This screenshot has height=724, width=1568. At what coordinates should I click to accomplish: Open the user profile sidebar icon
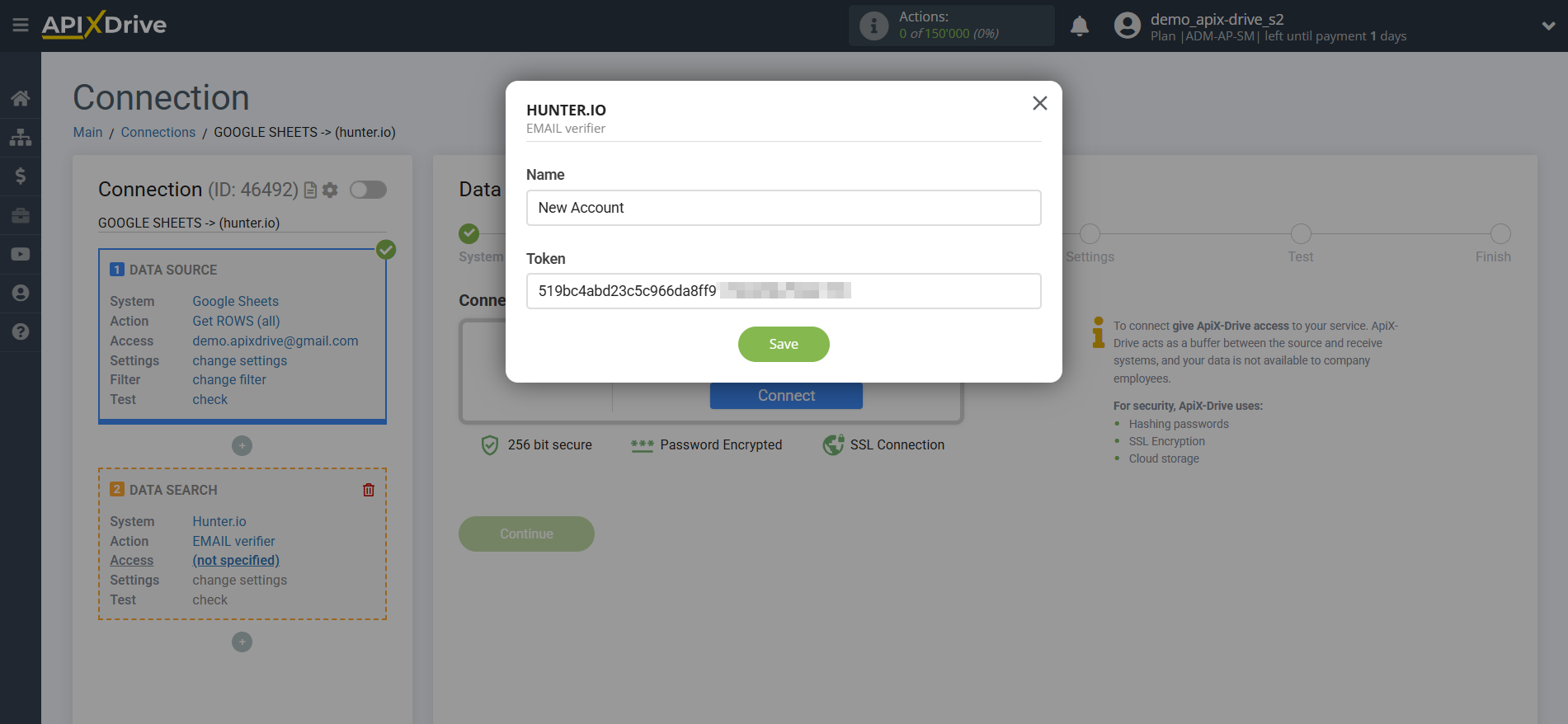tap(21, 293)
